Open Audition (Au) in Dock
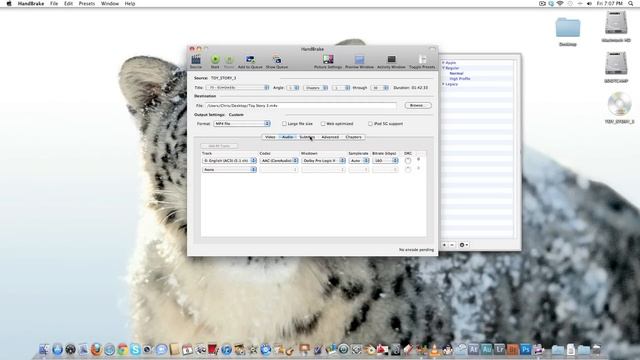 pos(487,350)
